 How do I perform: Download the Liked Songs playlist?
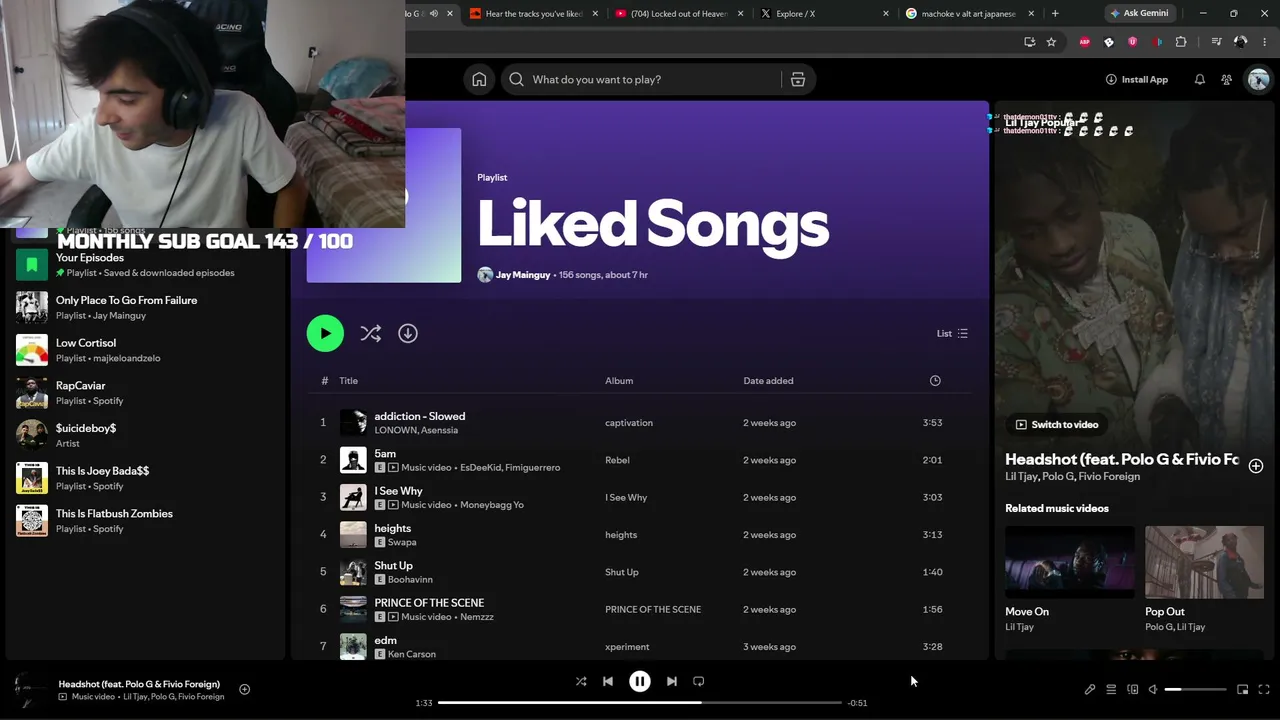pyautogui.click(x=408, y=333)
